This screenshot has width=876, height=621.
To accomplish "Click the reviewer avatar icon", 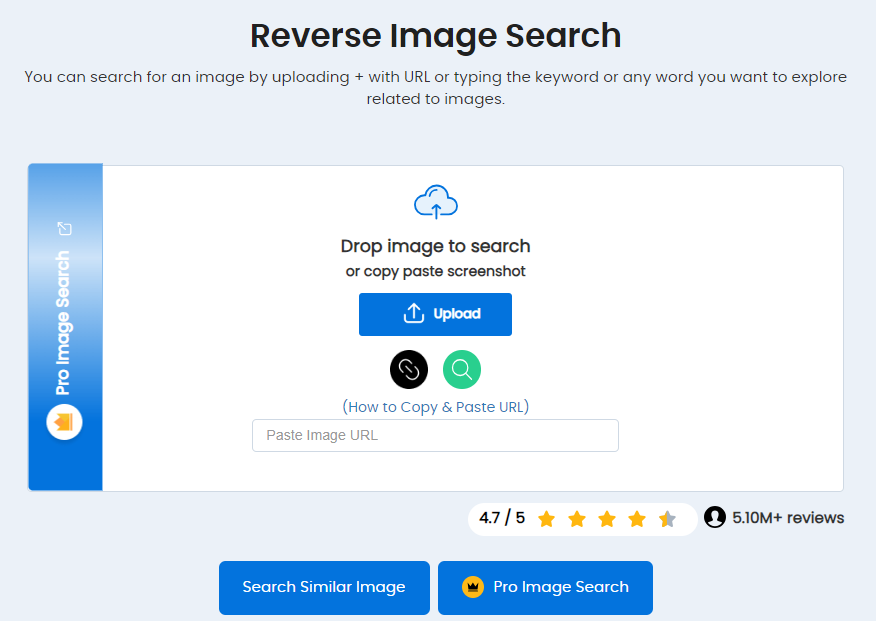I will (x=715, y=517).
